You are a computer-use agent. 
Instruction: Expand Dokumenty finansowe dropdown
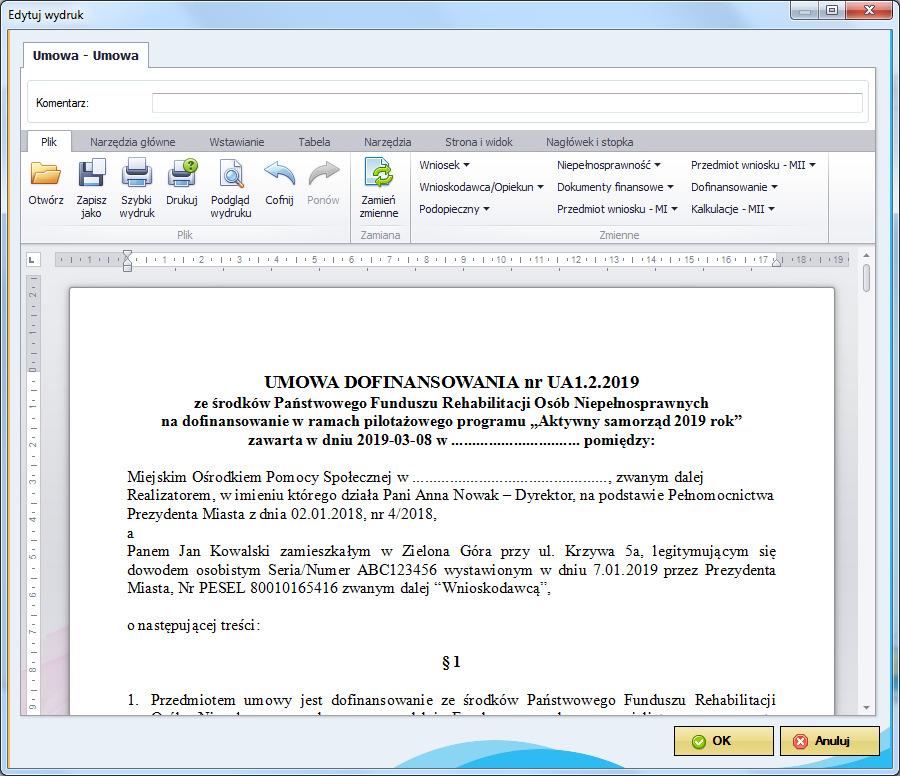(x=615, y=187)
